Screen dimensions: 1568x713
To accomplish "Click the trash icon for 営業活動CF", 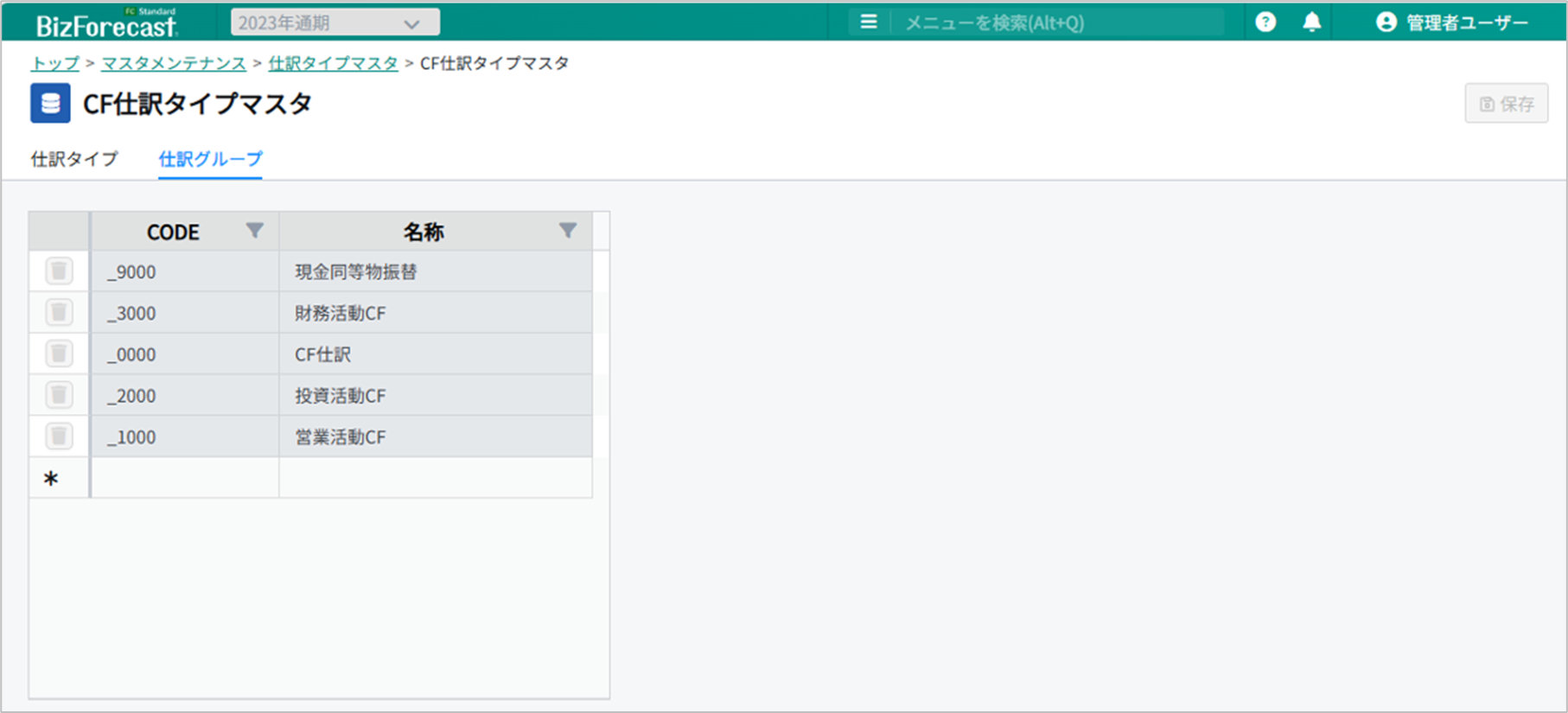I will [x=59, y=436].
